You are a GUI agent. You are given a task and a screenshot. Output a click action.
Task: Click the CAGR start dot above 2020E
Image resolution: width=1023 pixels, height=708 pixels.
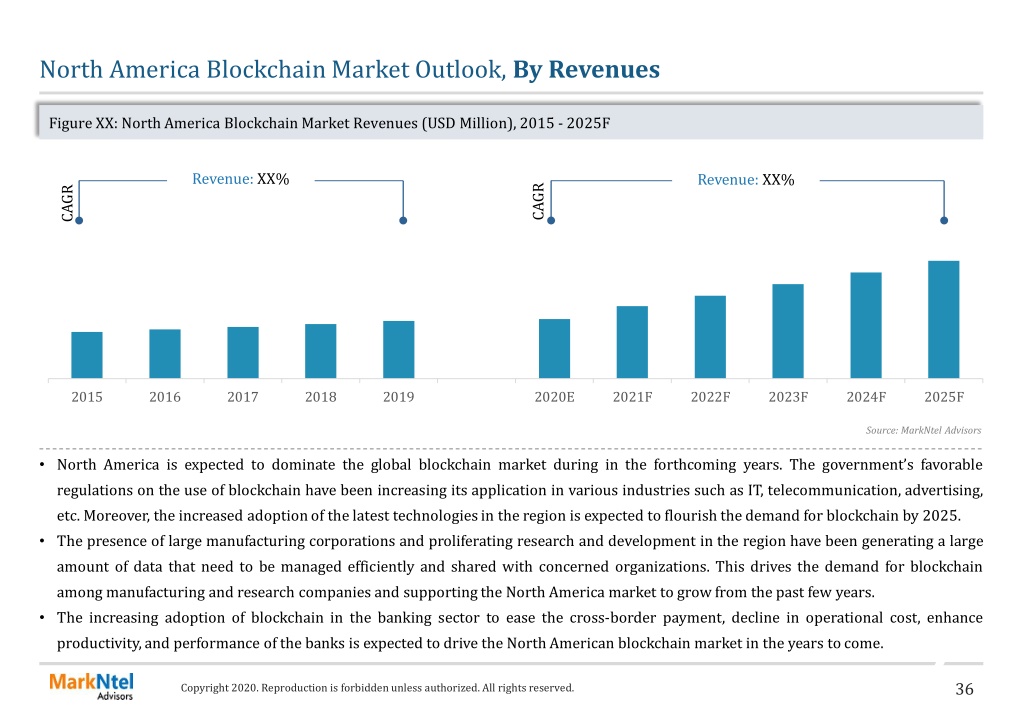551,221
